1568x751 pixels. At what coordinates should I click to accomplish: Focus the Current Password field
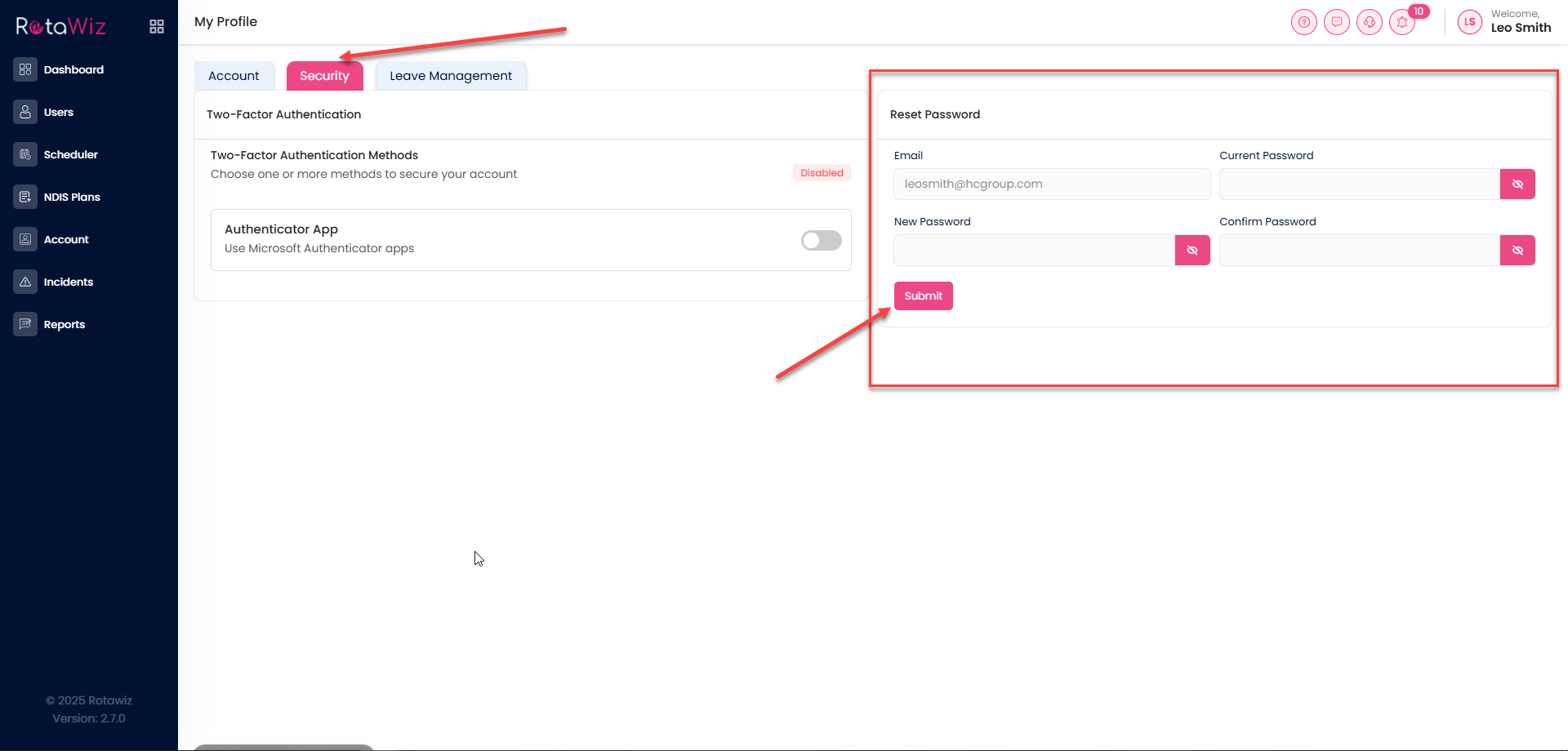(x=1359, y=184)
